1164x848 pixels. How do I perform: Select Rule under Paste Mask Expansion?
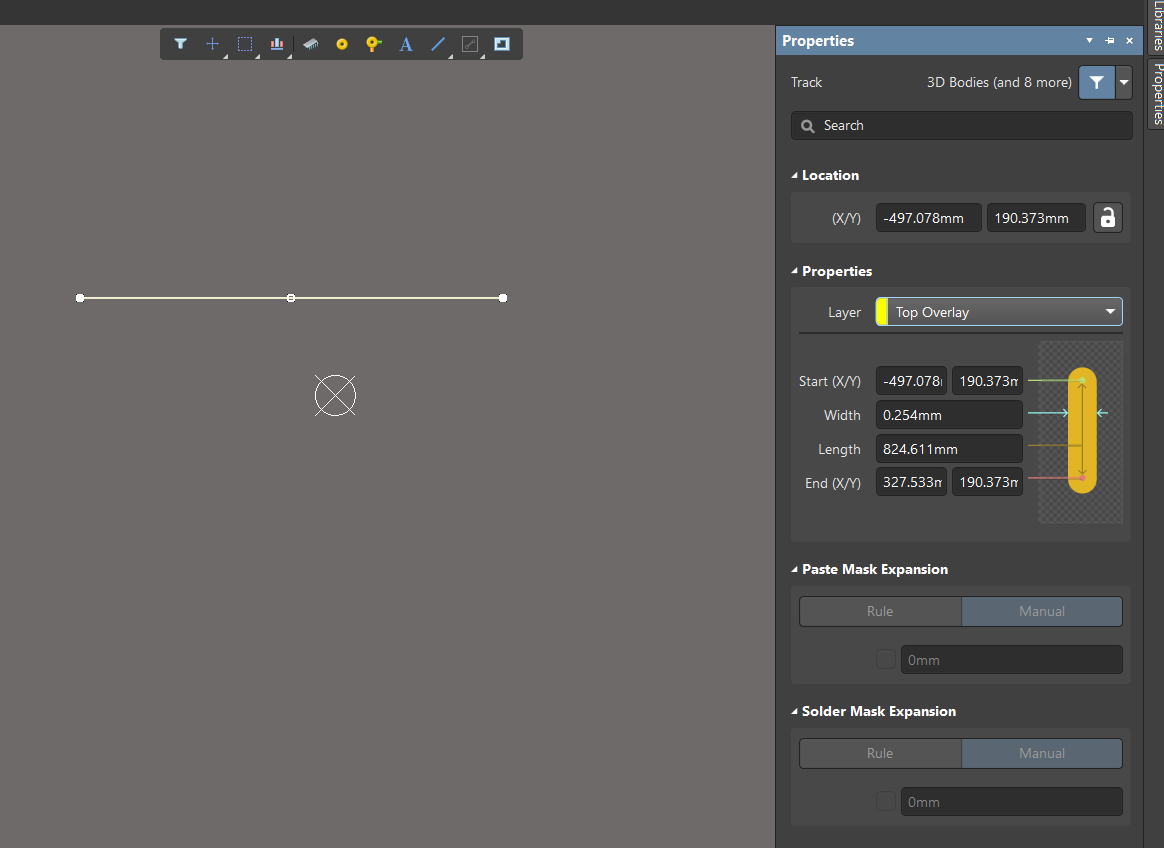880,611
